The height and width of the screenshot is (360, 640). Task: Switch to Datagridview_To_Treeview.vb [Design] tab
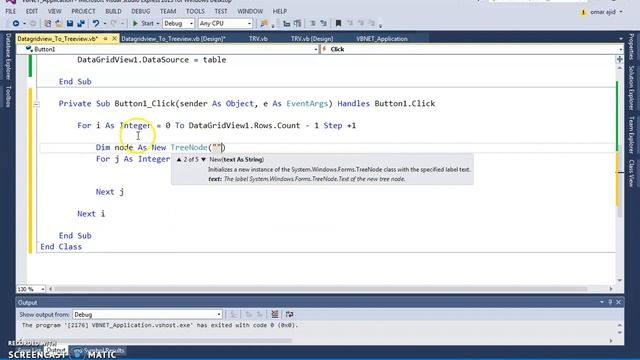(x=173, y=39)
